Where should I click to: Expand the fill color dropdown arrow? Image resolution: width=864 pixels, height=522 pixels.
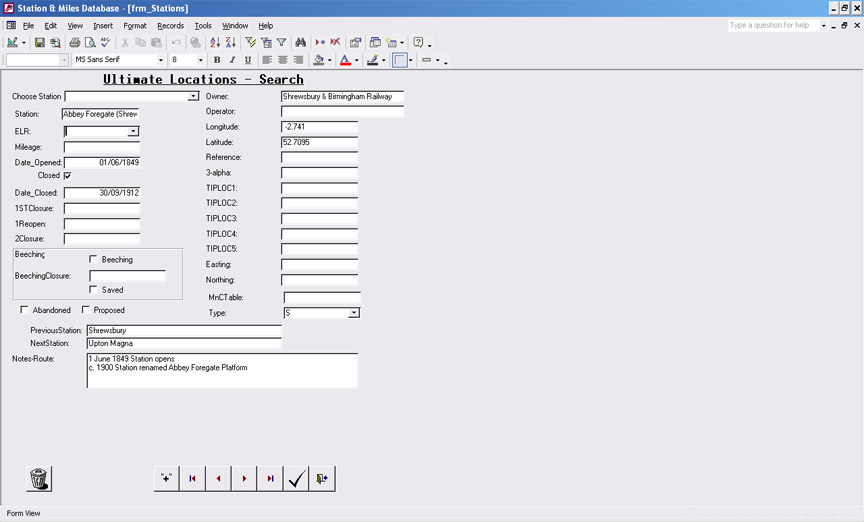pos(330,60)
